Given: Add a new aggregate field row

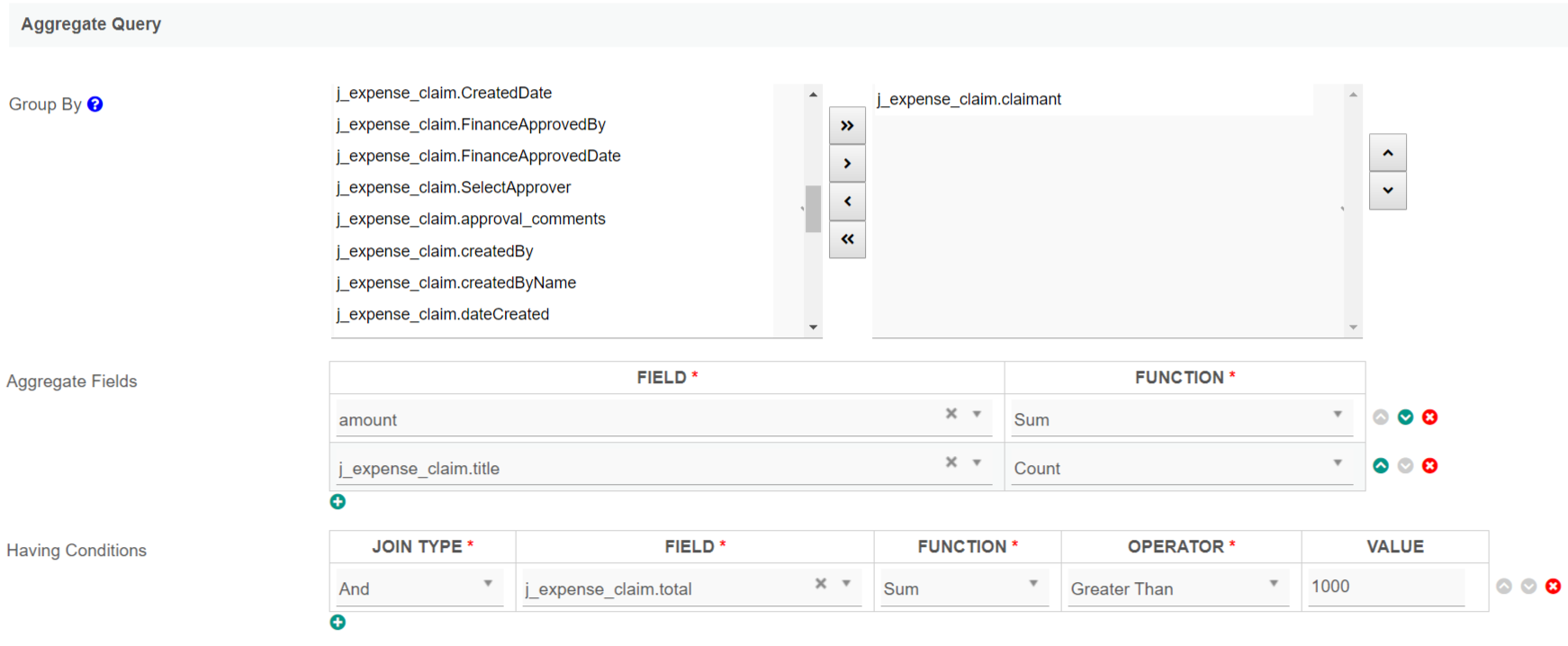Looking at the screenshot, I should tap(338, 502).
